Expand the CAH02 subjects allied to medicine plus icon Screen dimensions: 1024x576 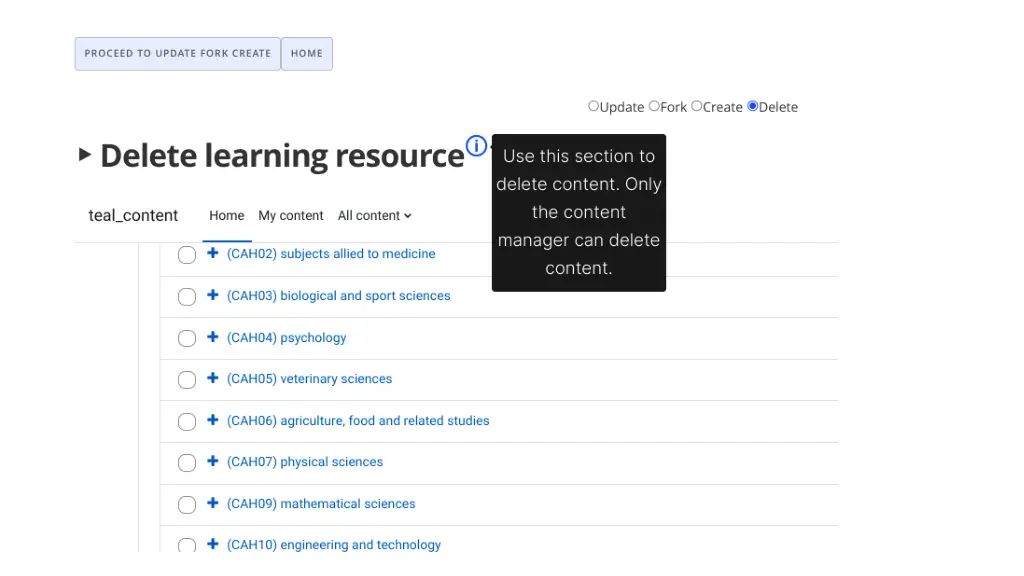[x=212, y=253]
